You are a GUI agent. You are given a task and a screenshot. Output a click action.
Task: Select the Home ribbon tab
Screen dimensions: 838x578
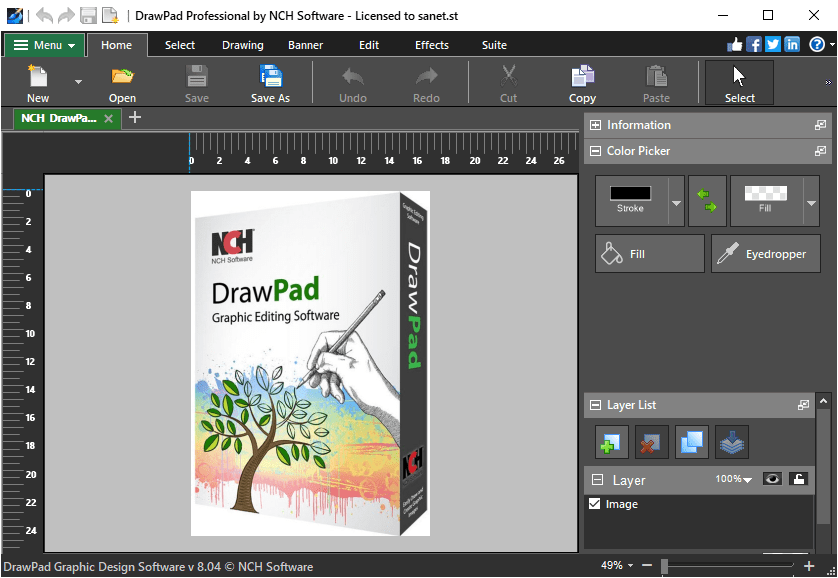(x=117, y=45)
